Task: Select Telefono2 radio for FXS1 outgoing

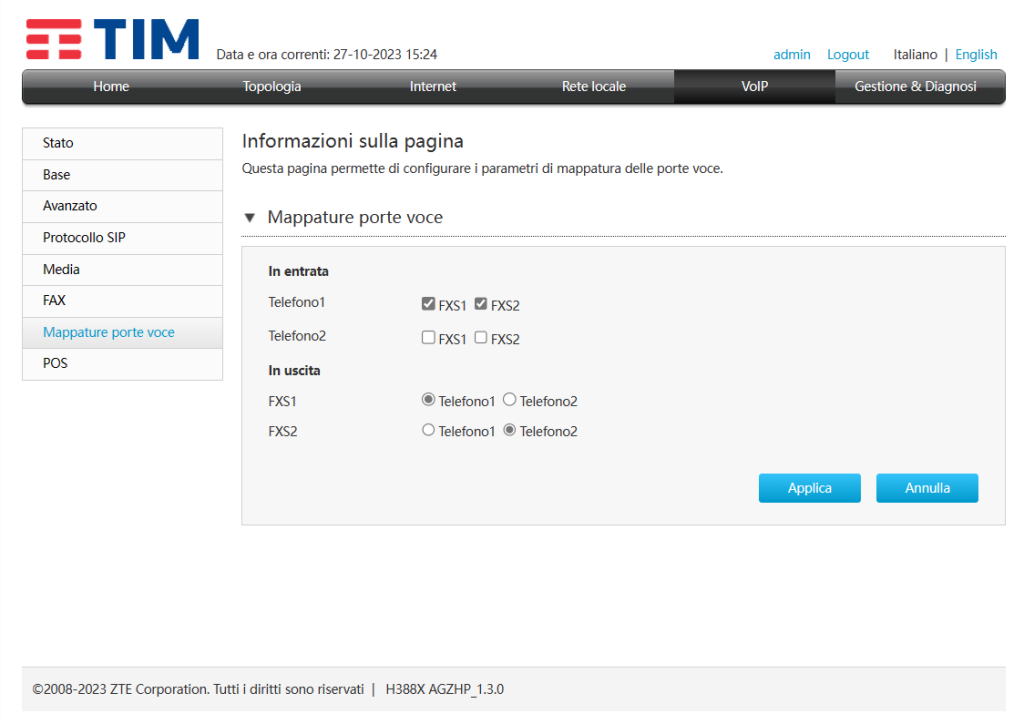Action: 509,400
